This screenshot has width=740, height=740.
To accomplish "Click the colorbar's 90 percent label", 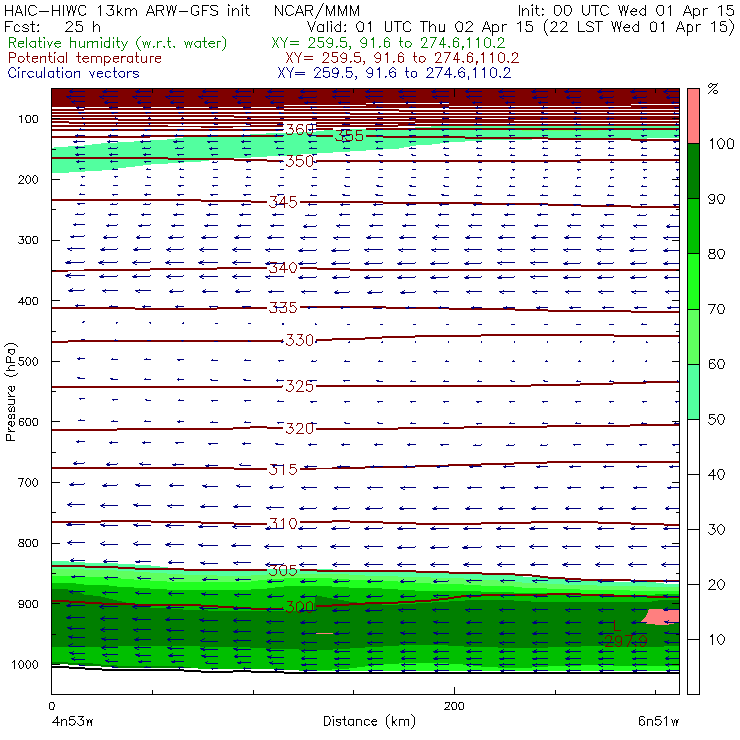I will [716, 199].
